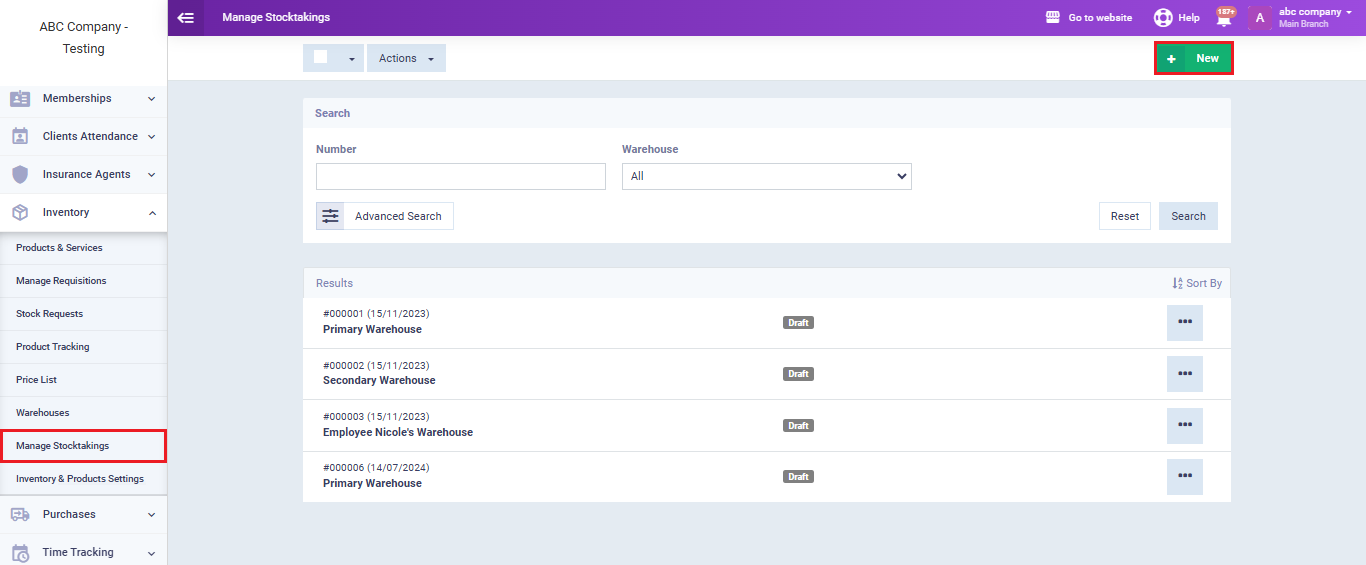
Task: Click the Go to website icon
Action: [x=1052, y=18]
